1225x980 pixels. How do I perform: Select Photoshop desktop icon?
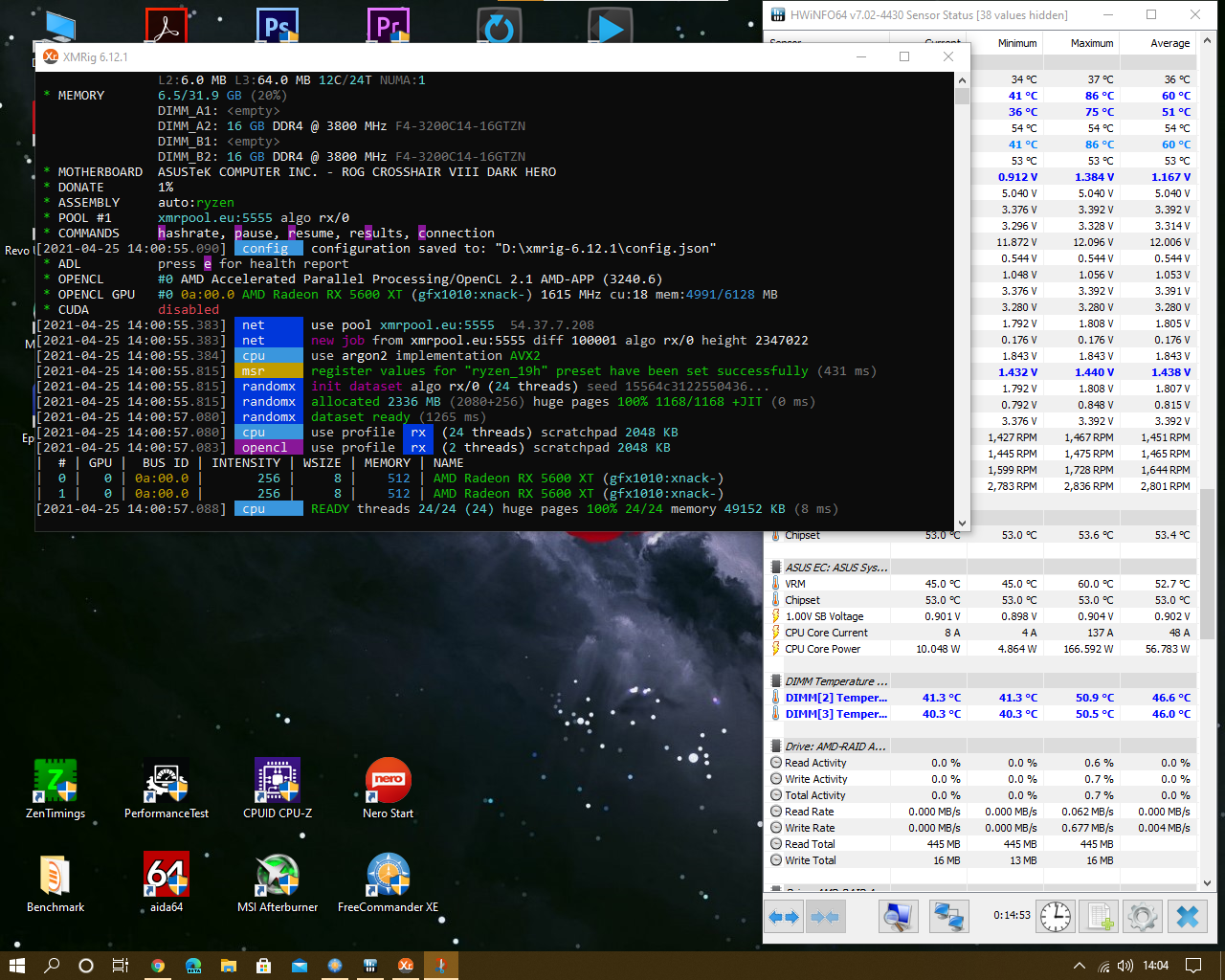pyautogui.click(x=278, y=25)
